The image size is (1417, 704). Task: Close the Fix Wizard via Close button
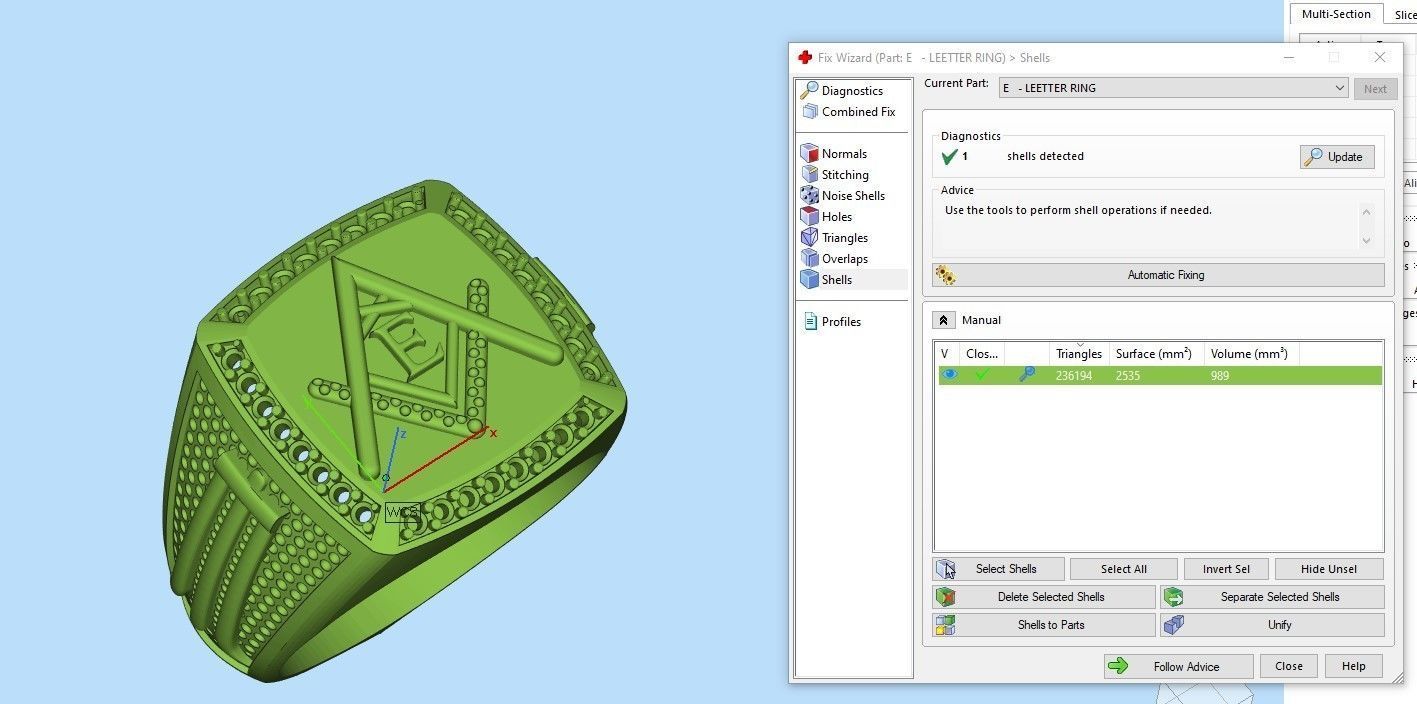pyautogui.click(x=1288, y=666)
